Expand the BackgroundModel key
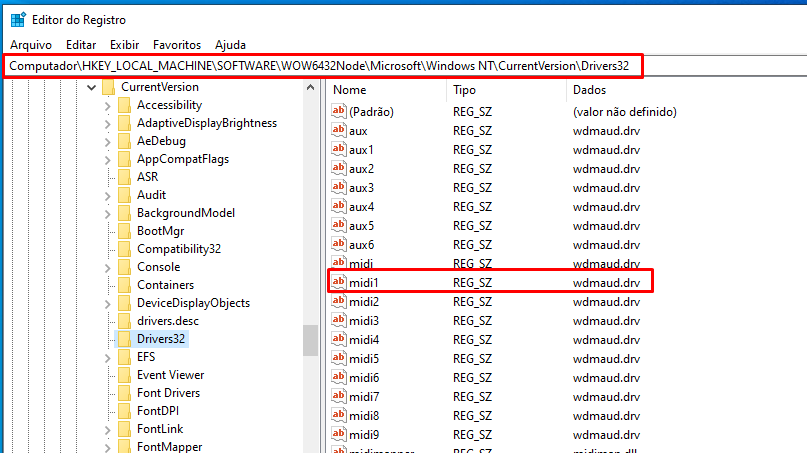This screenshot has width=807, height=453. coord(107,213)
